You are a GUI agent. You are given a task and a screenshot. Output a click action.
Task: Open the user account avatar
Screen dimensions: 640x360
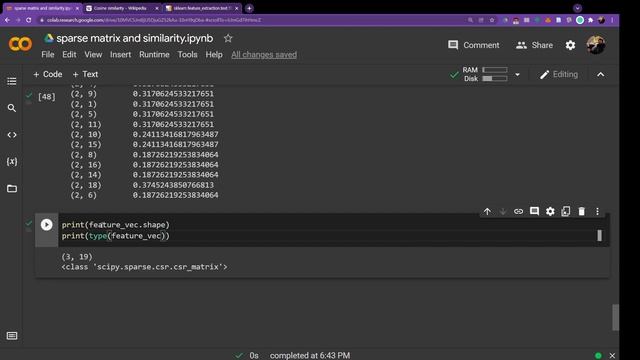[596, 45]
